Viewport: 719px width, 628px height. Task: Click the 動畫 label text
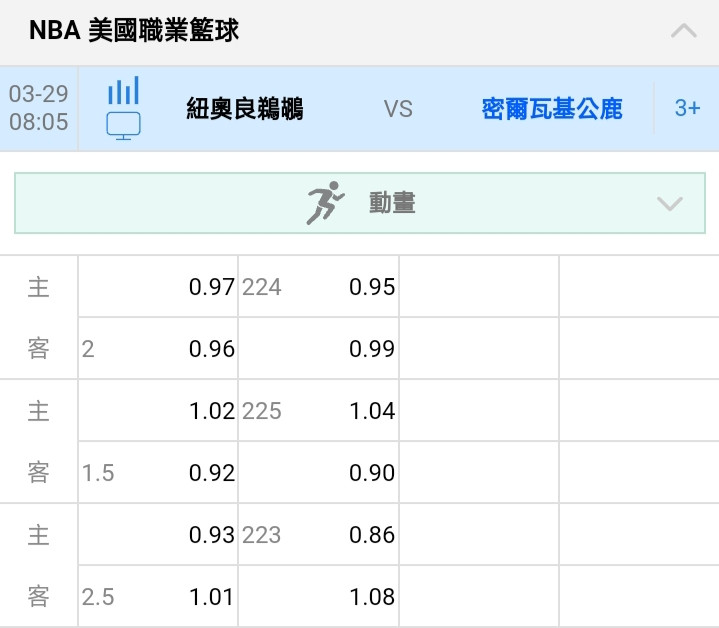pos(393,203)
